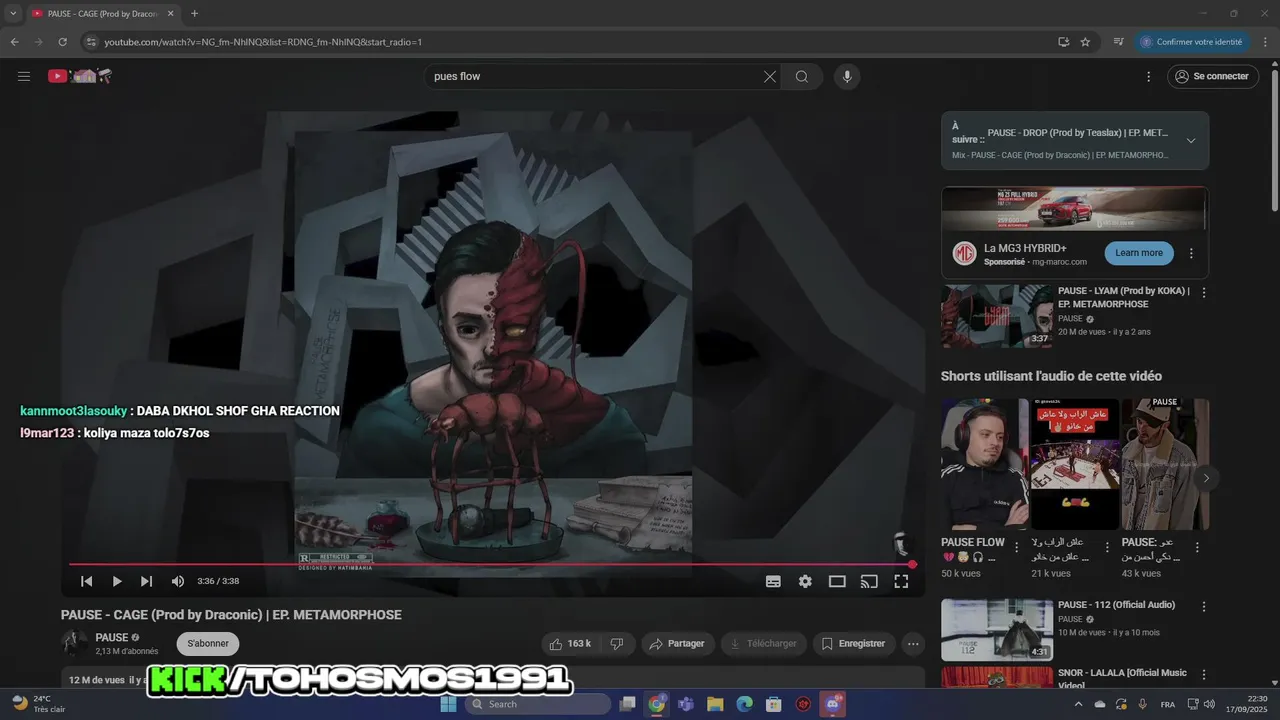
Task: Open options for the 43 k vues short
Action: point(1197,548)
